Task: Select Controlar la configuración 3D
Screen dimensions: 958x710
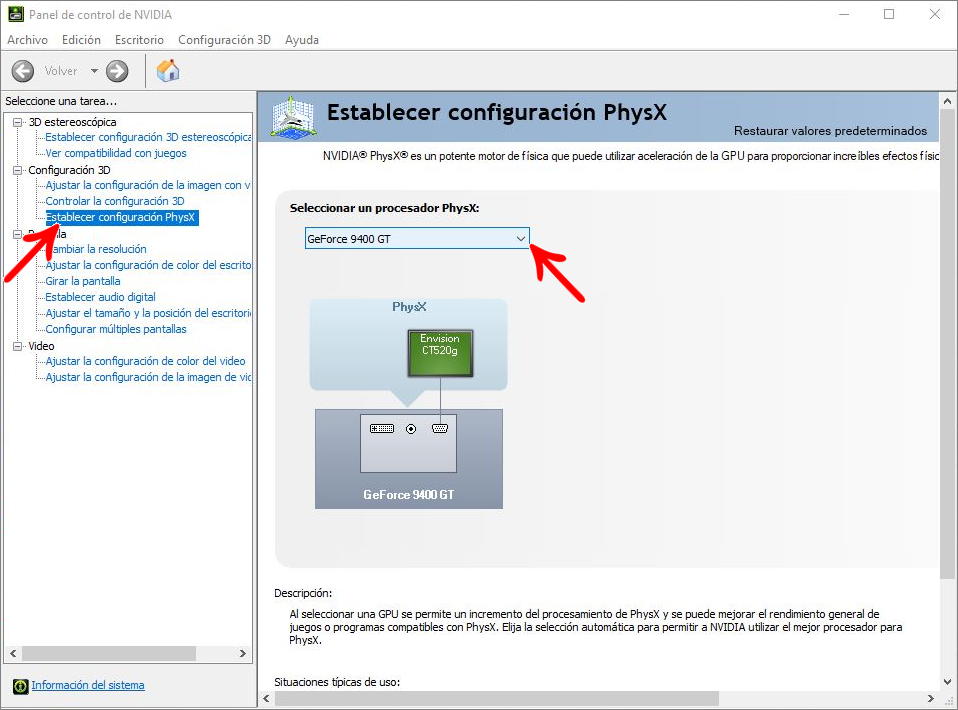Action: [115, 201]
